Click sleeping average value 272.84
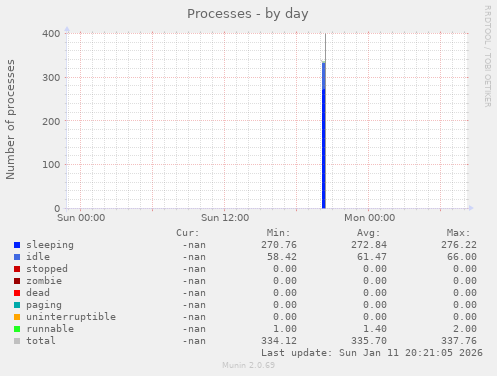Screen dimensions: 497x376 point(369,245)
